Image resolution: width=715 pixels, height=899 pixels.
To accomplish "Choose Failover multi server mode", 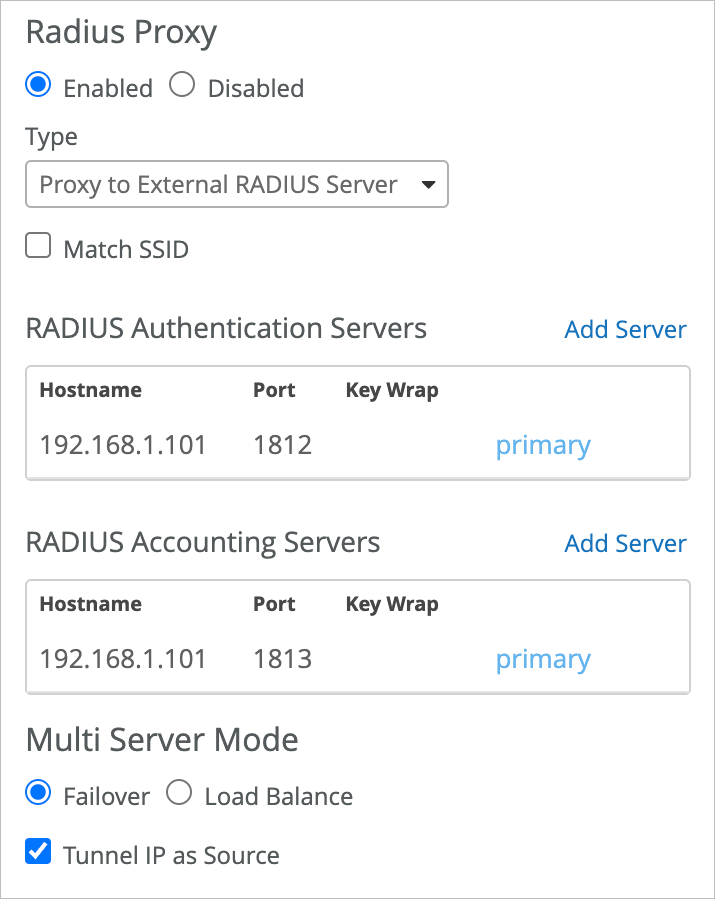I will coord(39,795).
